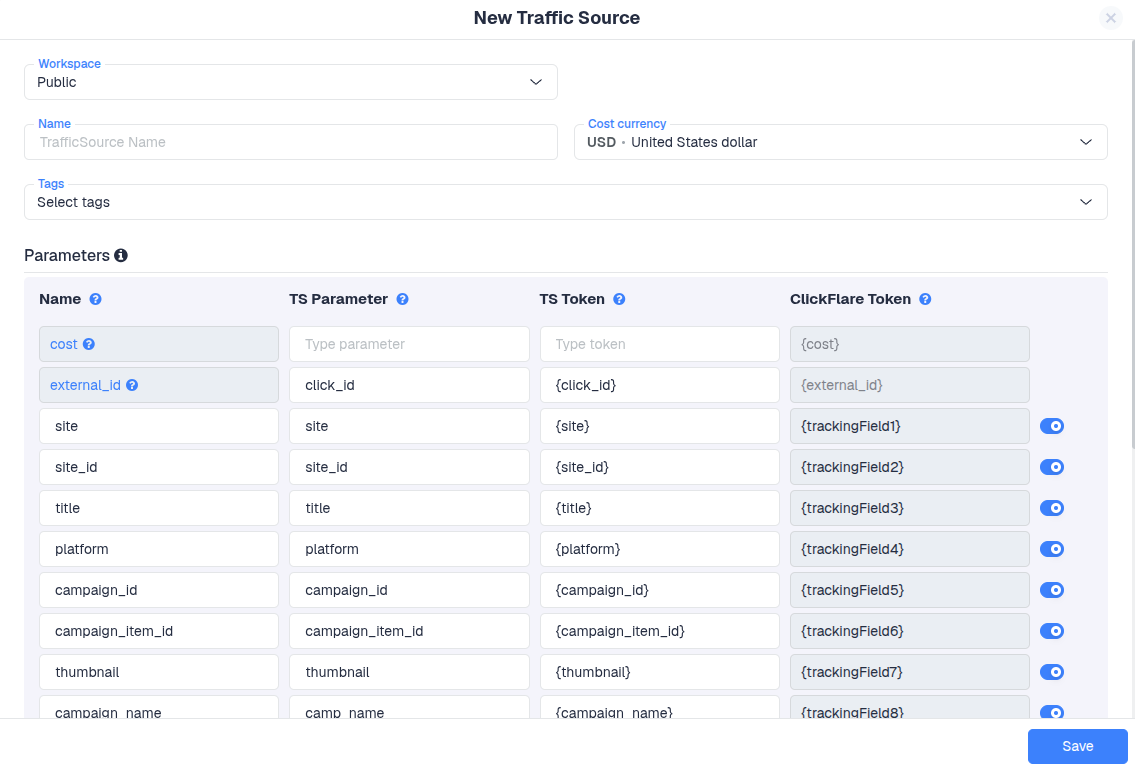Click the {trackingField1} token field
This screenshot has width=1135, height=768.
910,426
